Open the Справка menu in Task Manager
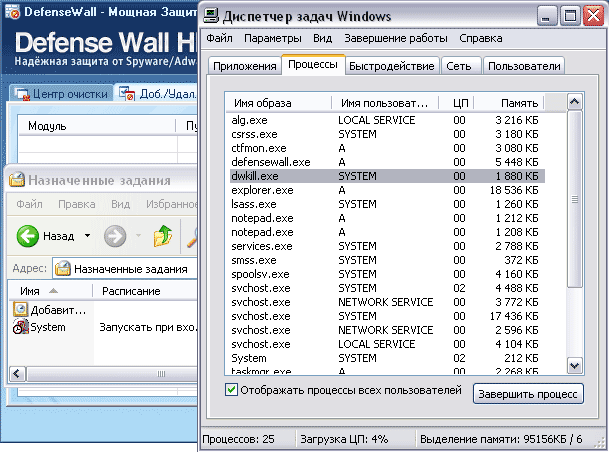 [x=481, y=38]
